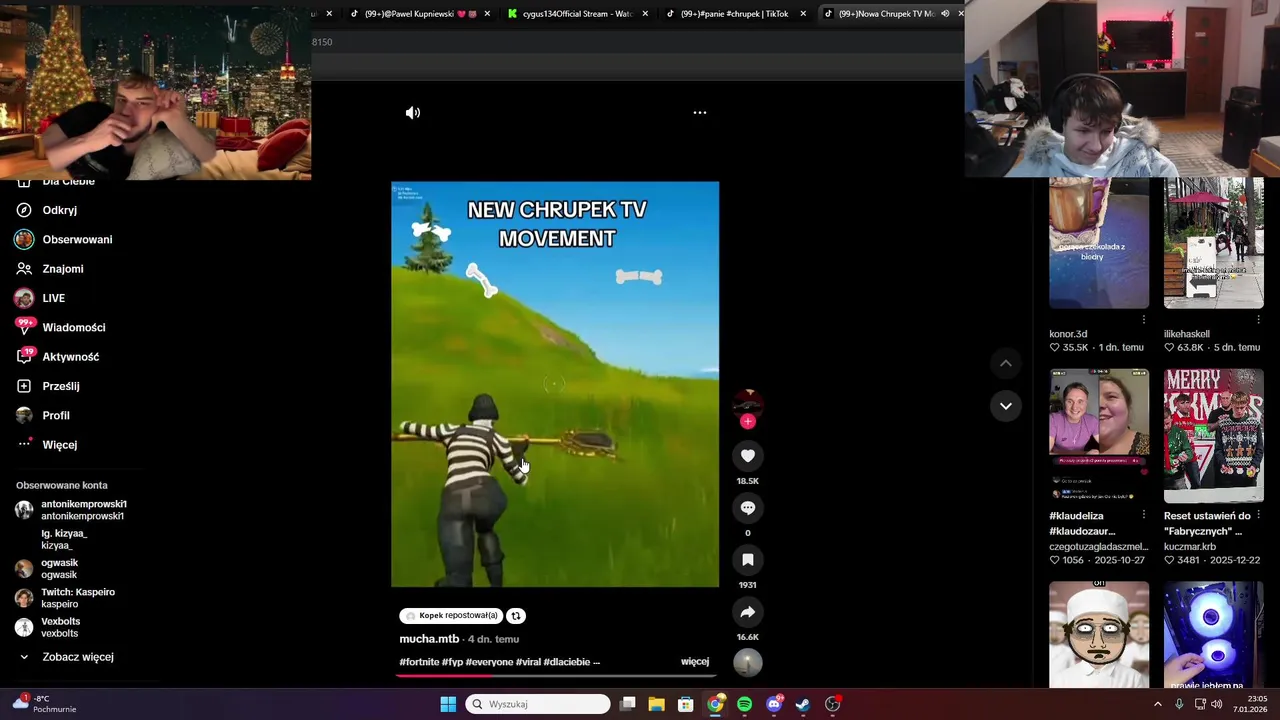Go to next video with down arrow

coord(1006,406)
